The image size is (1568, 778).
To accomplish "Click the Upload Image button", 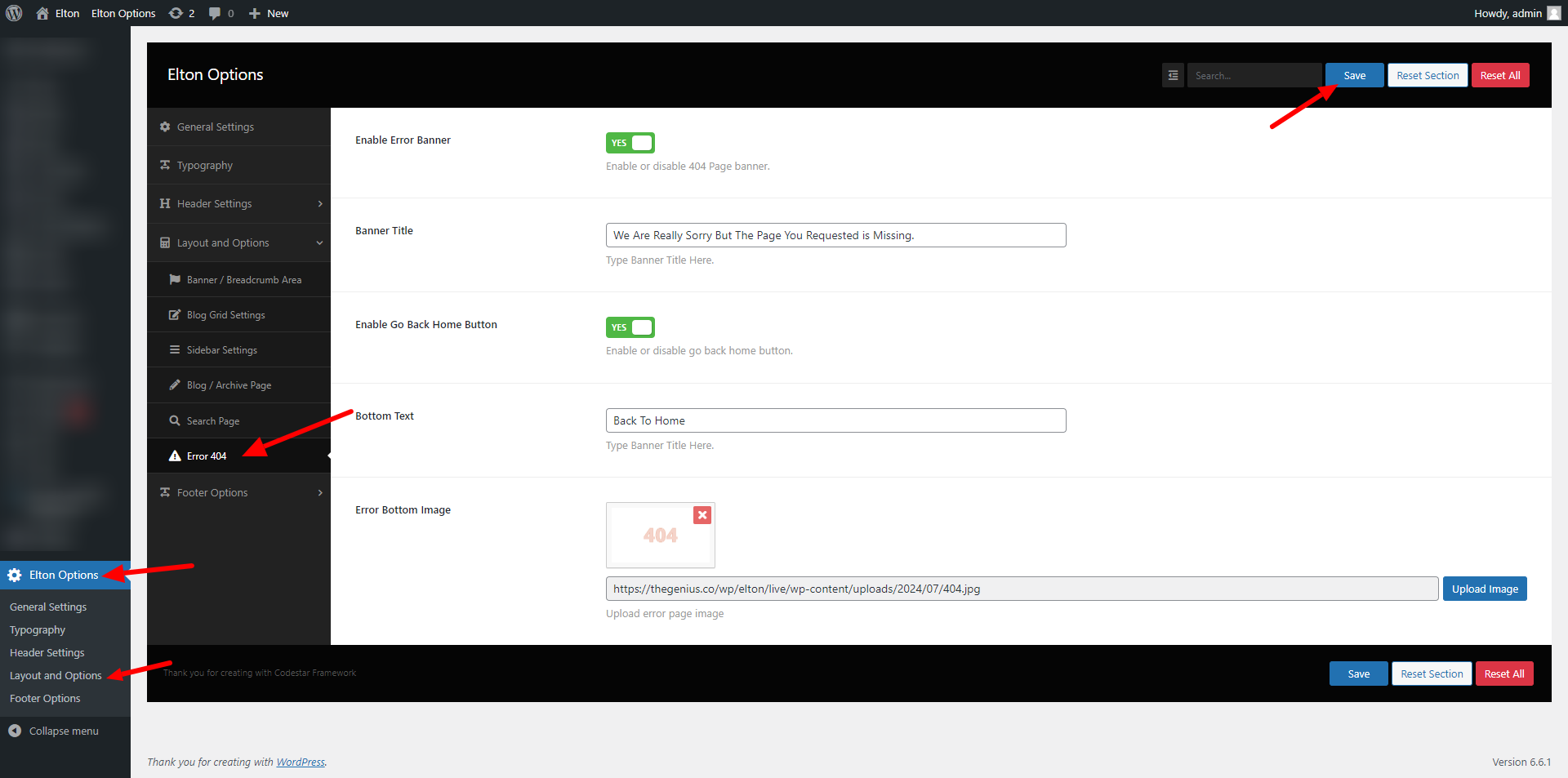I will 1484,589.
